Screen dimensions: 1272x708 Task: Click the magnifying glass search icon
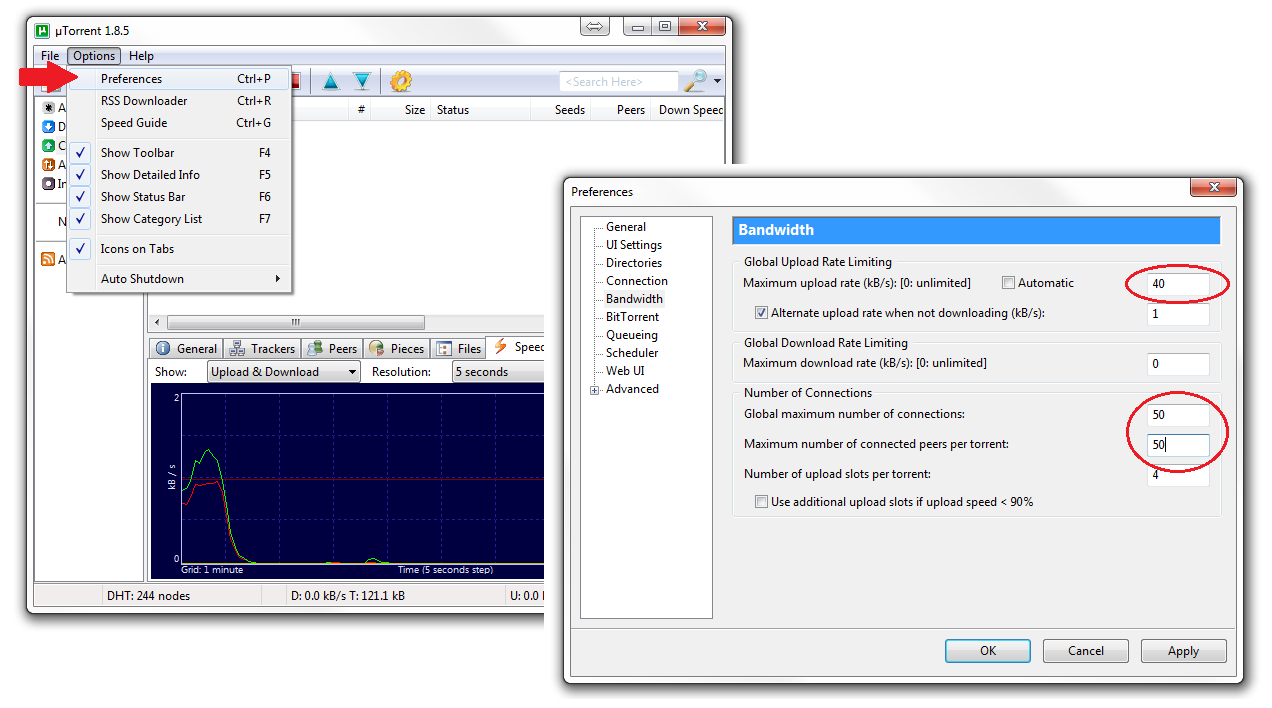pyautogui.click(x=694, y=81)
